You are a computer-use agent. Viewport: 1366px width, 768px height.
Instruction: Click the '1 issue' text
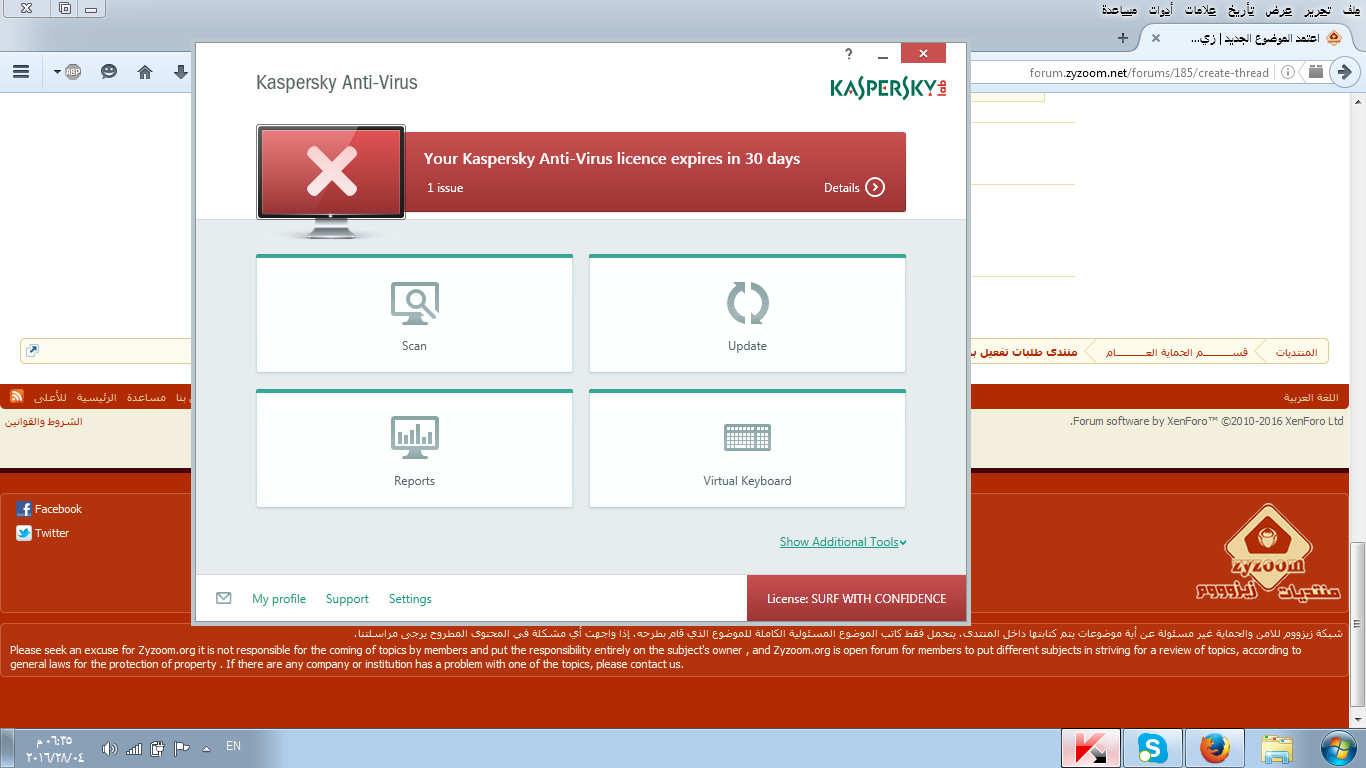445,188
